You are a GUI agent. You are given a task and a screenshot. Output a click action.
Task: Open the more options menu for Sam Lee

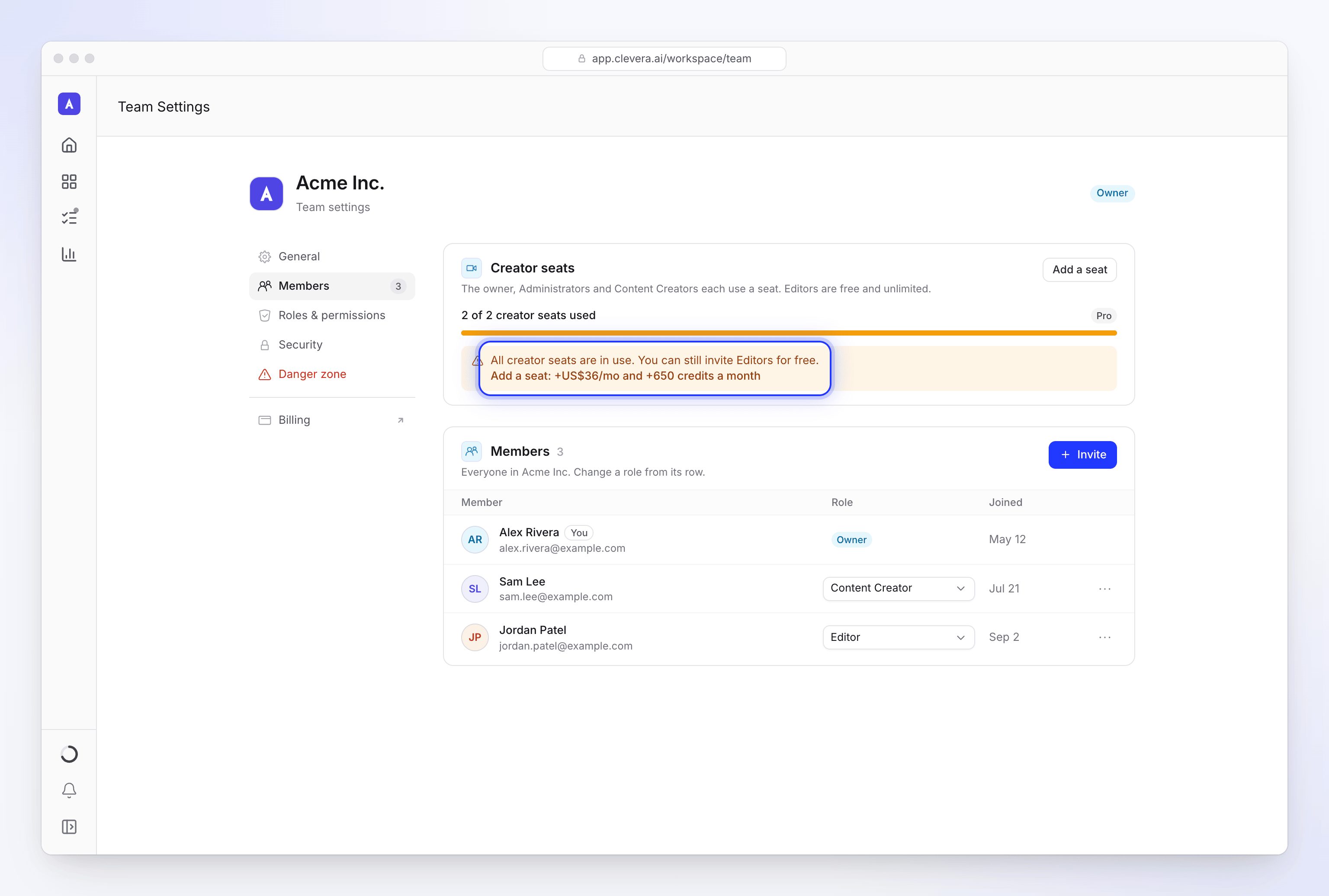[x=1105, y=589]
